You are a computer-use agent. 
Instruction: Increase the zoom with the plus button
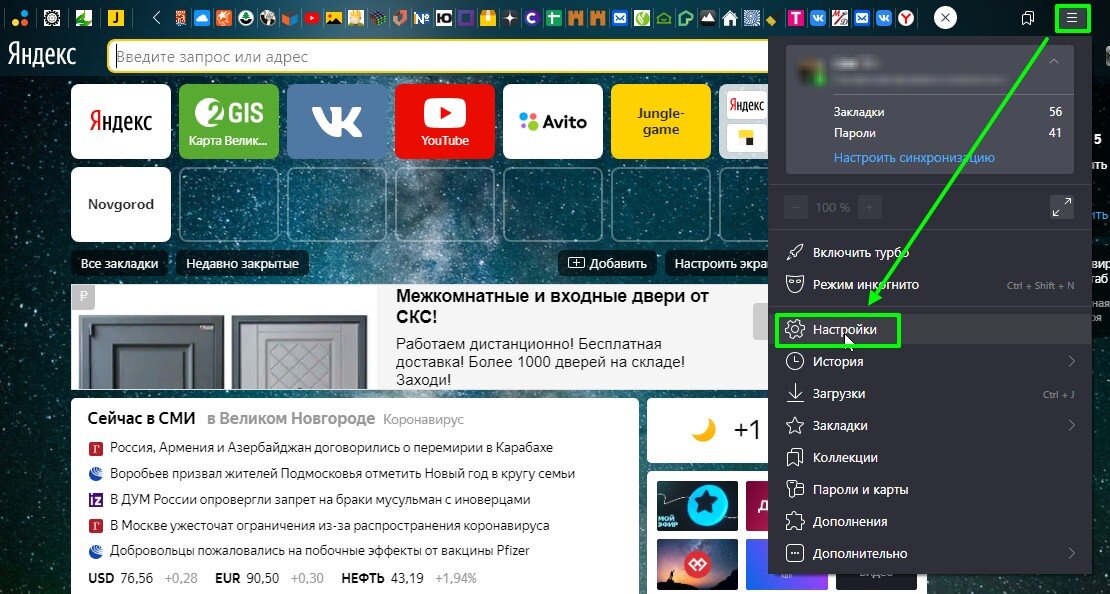coord(869,208)
